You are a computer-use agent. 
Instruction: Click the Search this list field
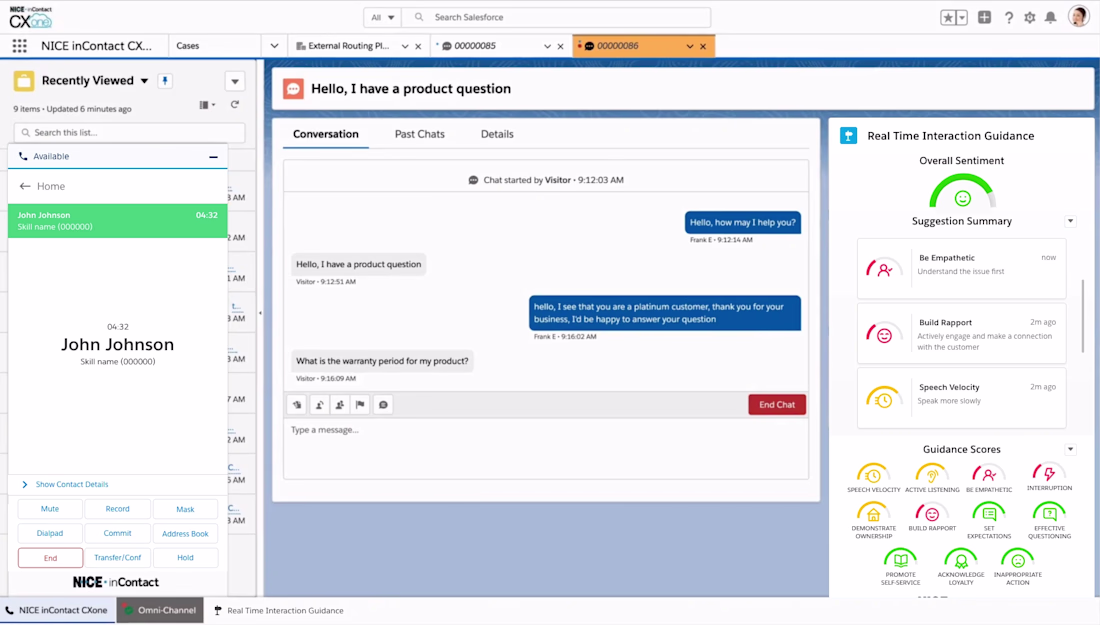tap(130, 133)
